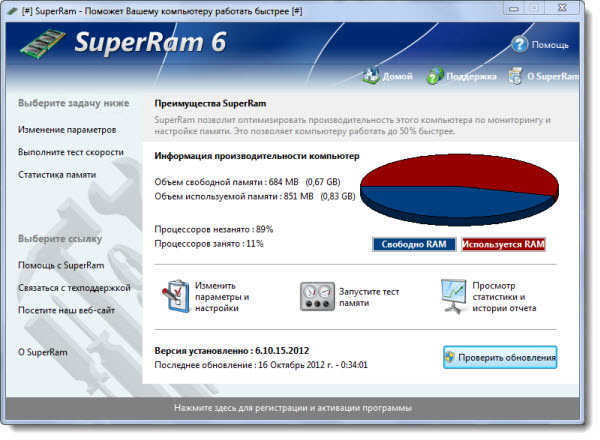Image resolution: width=600 pixels, height=440 pixels.
Task: Open Посетите наш веб-сайт link
Action: coord(66,310)
